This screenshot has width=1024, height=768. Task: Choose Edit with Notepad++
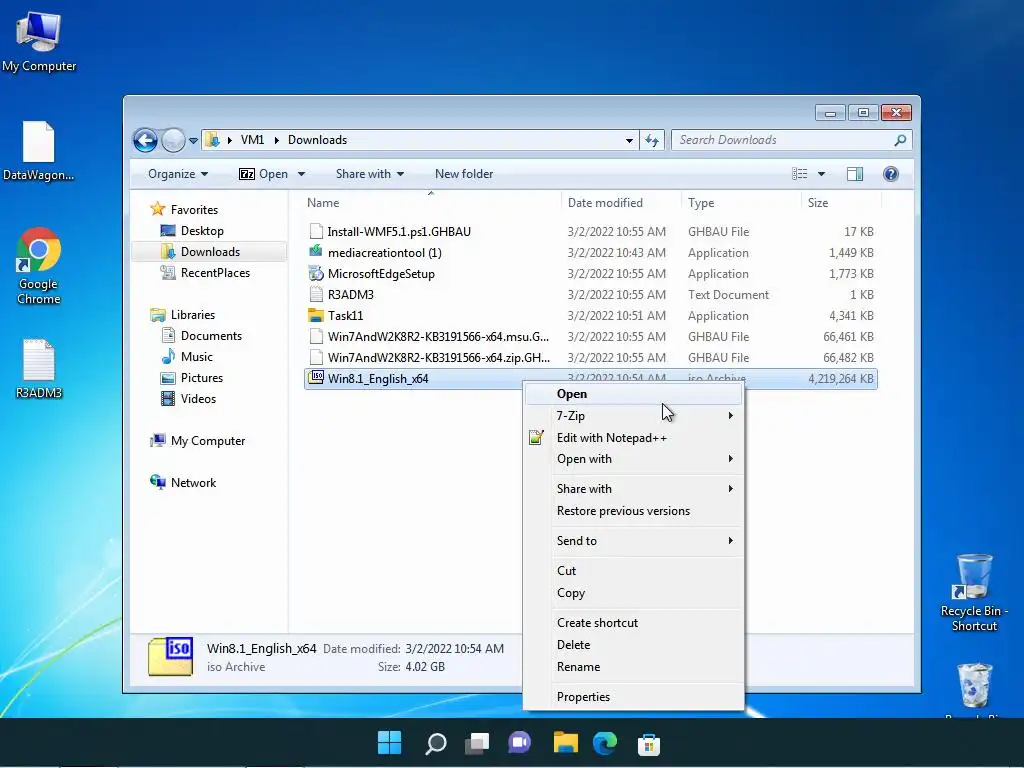(633, 438)
